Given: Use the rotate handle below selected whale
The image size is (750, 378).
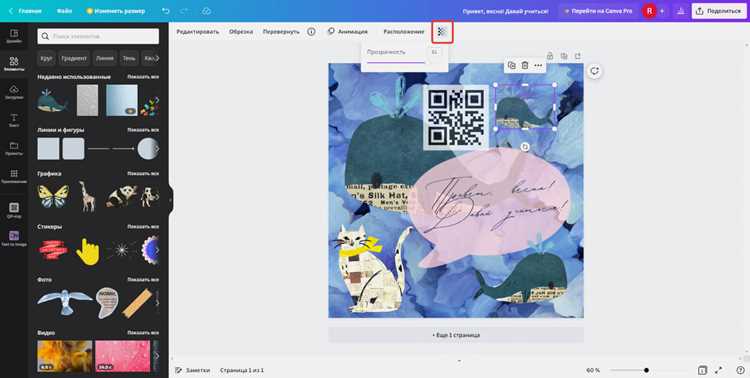Looking at the screenshot, I should pos(525,147).
